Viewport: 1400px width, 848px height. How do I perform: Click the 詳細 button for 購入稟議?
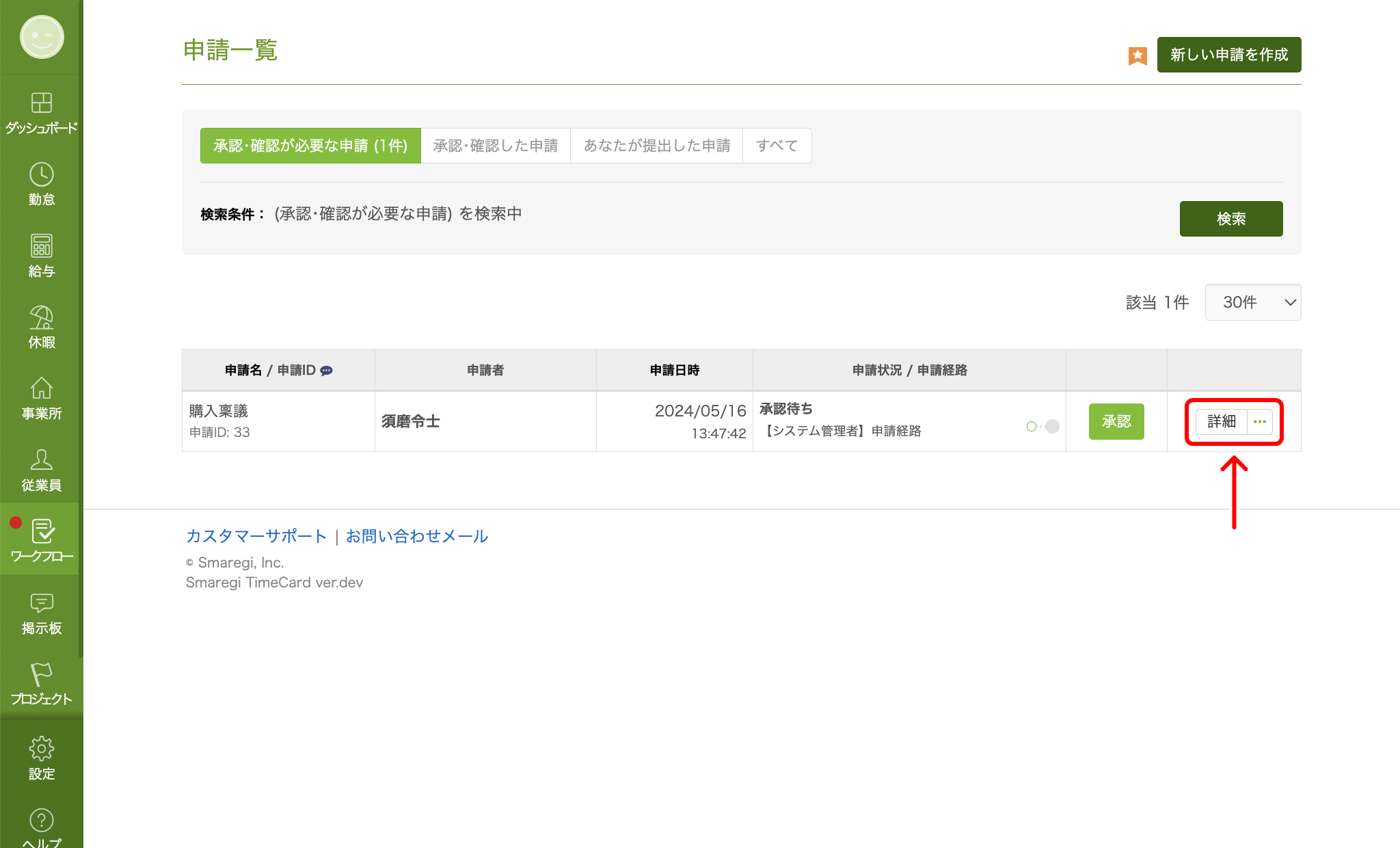[1222, 422]
